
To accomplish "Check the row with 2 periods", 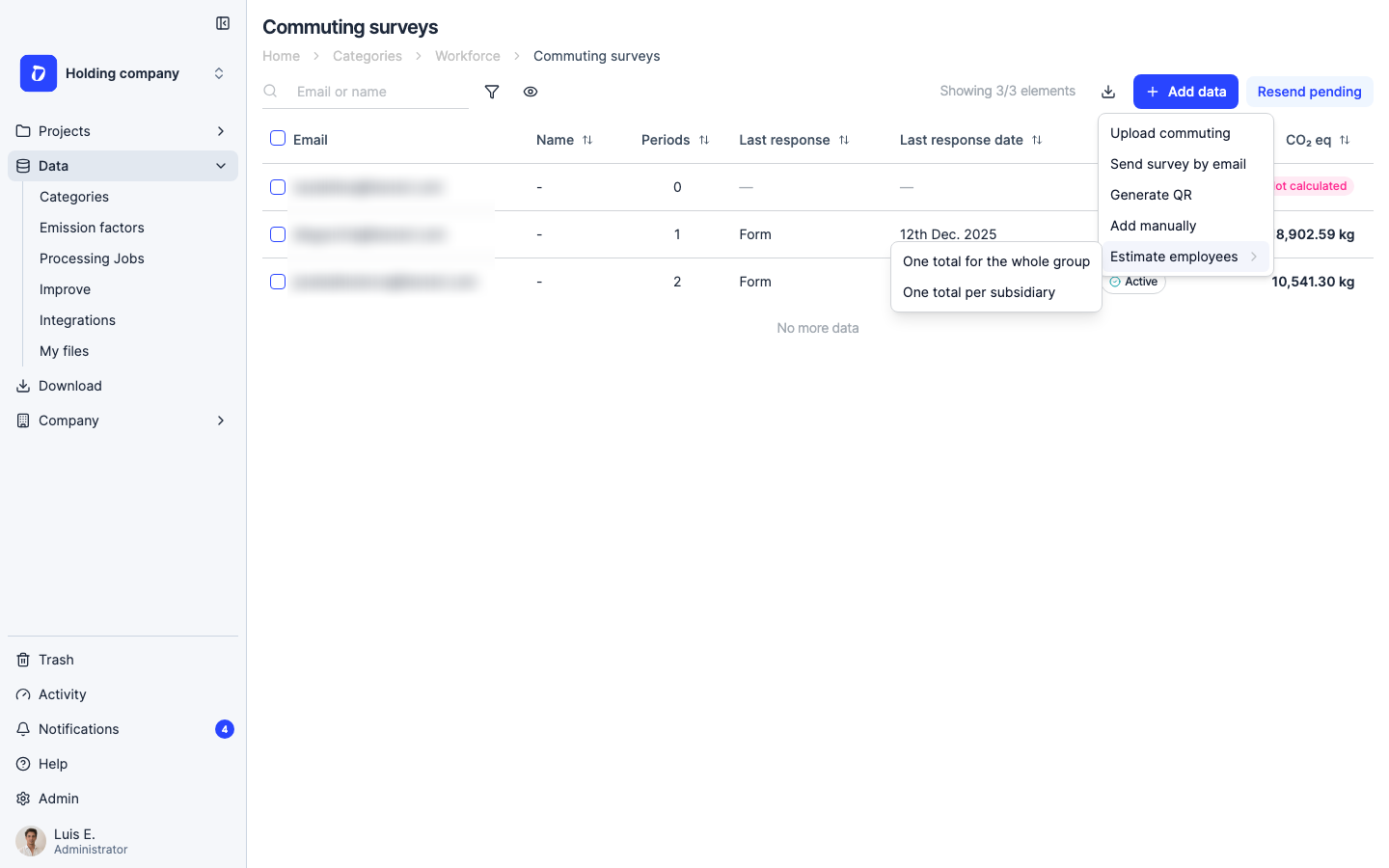I will [x=278, y=282].
